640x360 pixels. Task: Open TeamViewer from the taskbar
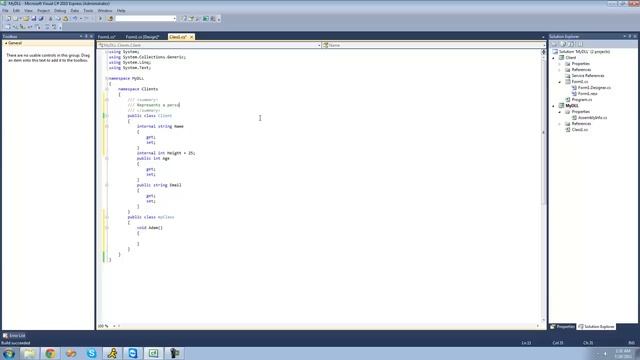pyautogui.click(x=133, y=353)
